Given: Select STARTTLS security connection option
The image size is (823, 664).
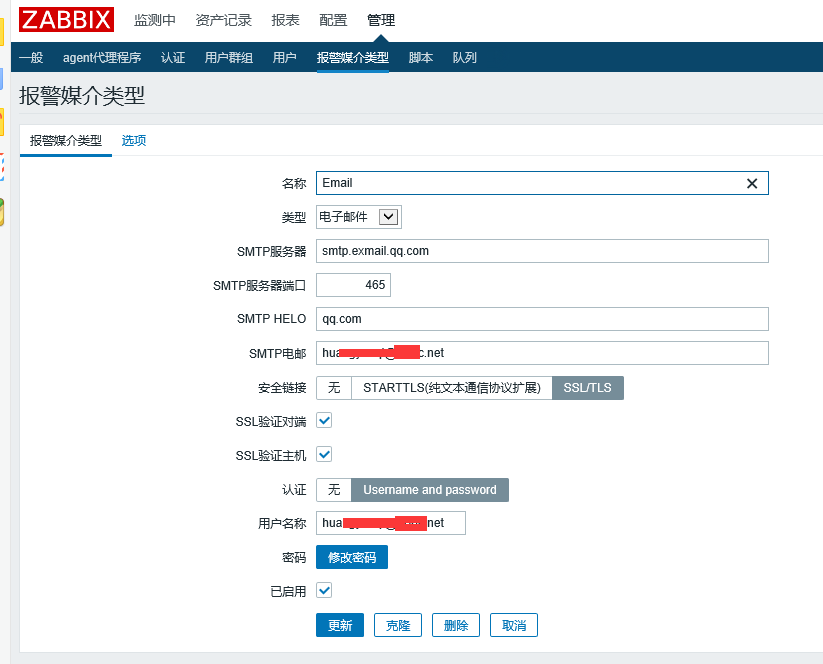Looking at the screenshot, I should [x=451, y=388].
